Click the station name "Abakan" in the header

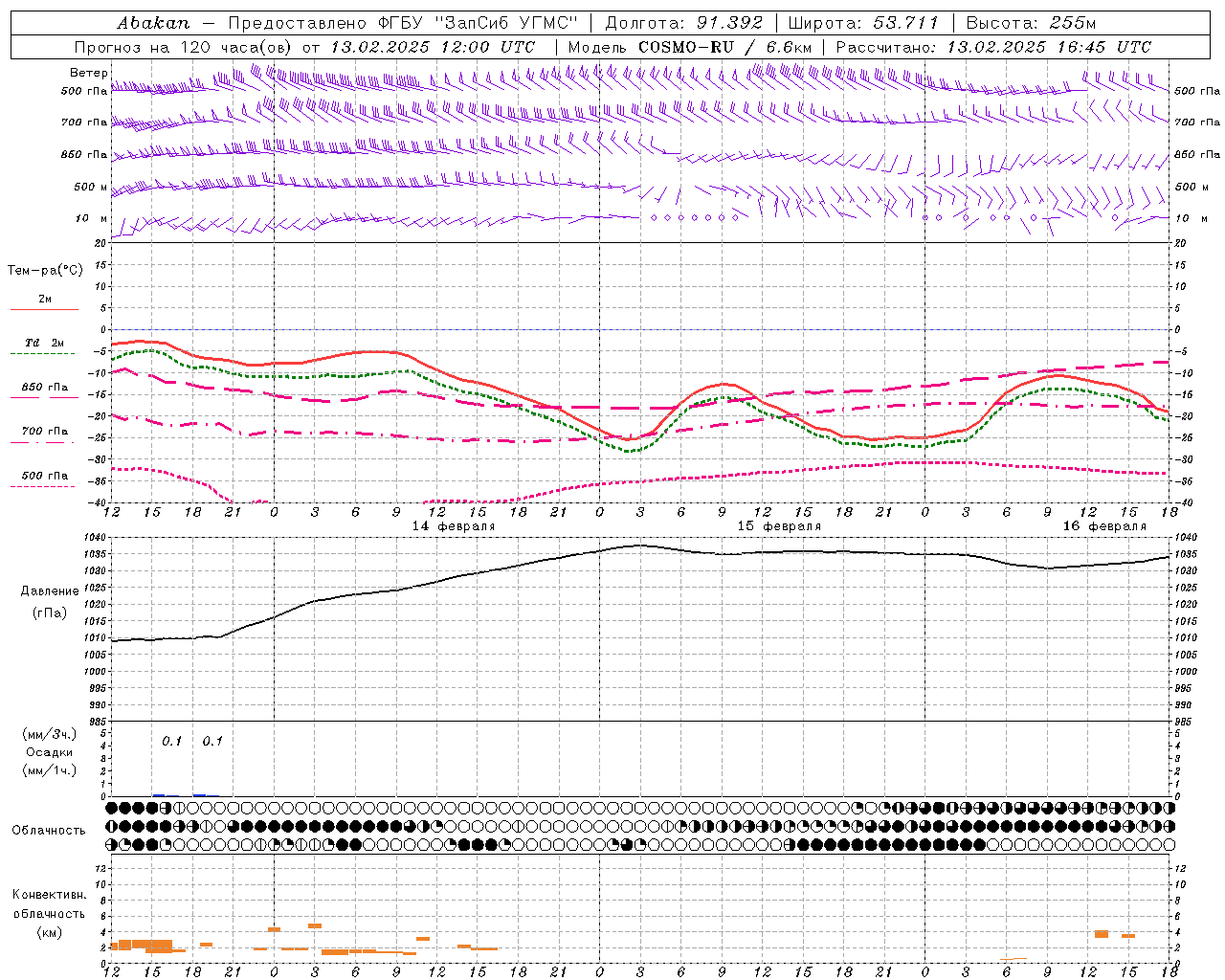[153, 23]
